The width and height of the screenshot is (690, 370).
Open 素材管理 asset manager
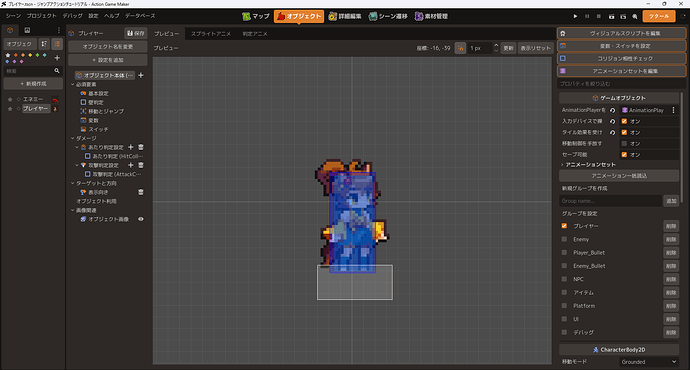[x=431, y=16]
